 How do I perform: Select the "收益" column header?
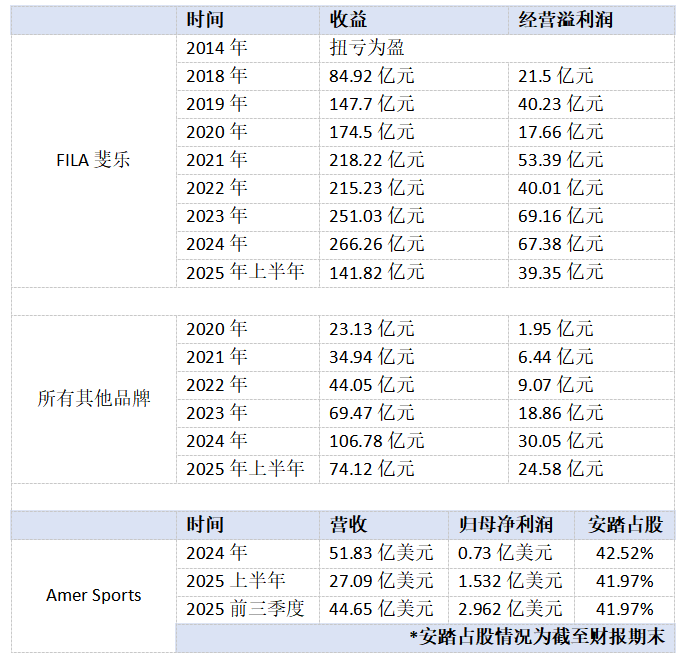pyautogui.click(x=349, y=20)
